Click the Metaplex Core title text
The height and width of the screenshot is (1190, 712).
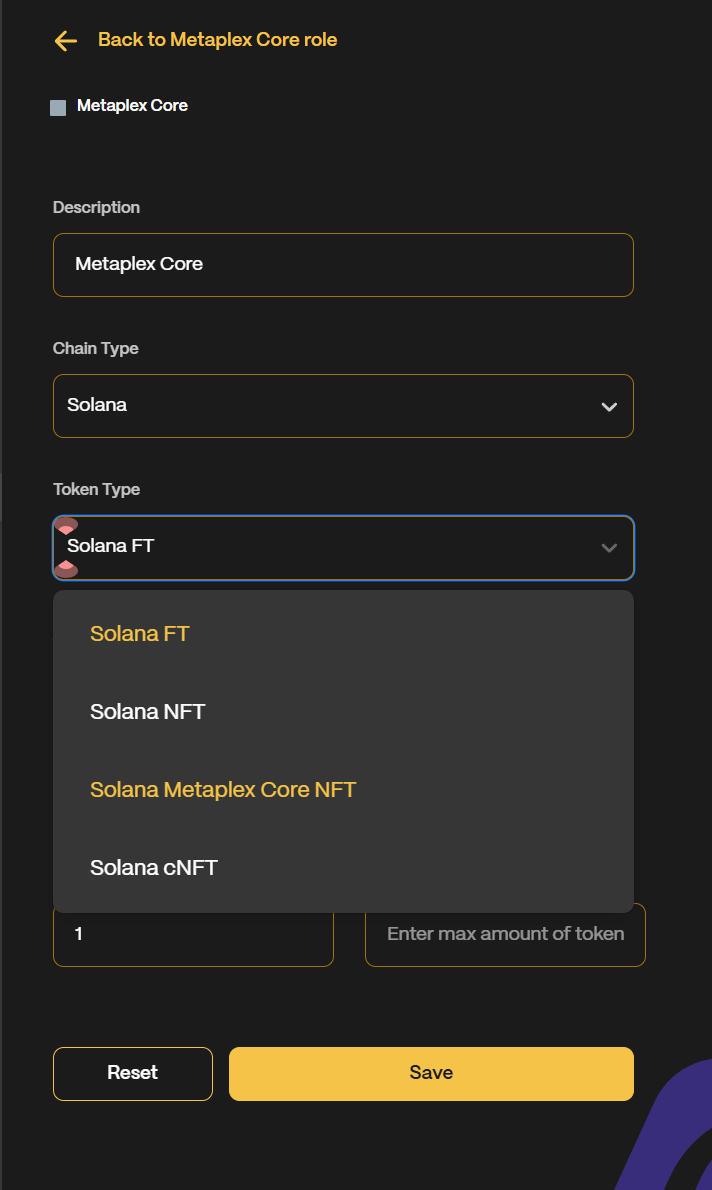coord(132,105)
